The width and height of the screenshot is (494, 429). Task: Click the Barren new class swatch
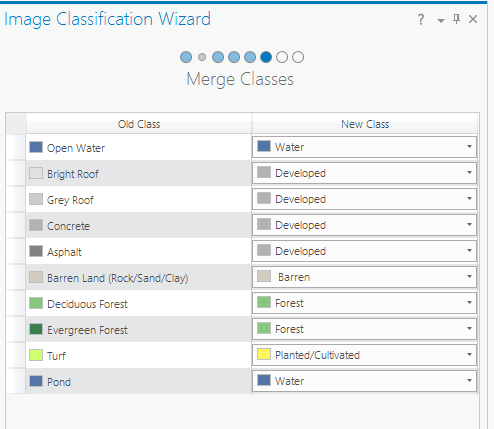264,276
